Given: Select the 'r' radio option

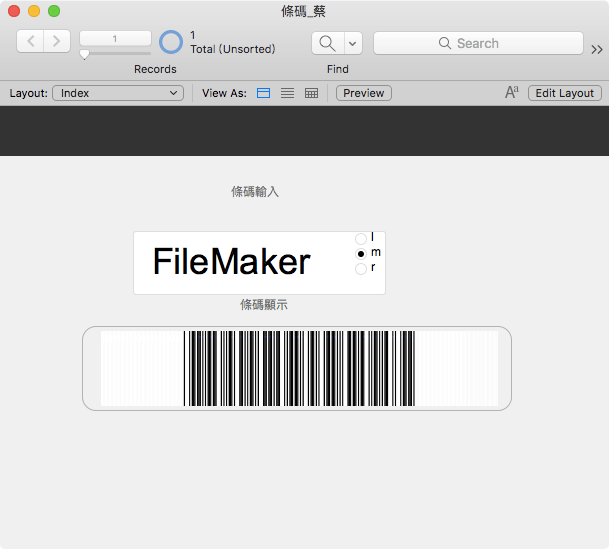Looking at the screenshot, I should pos(361,269).
